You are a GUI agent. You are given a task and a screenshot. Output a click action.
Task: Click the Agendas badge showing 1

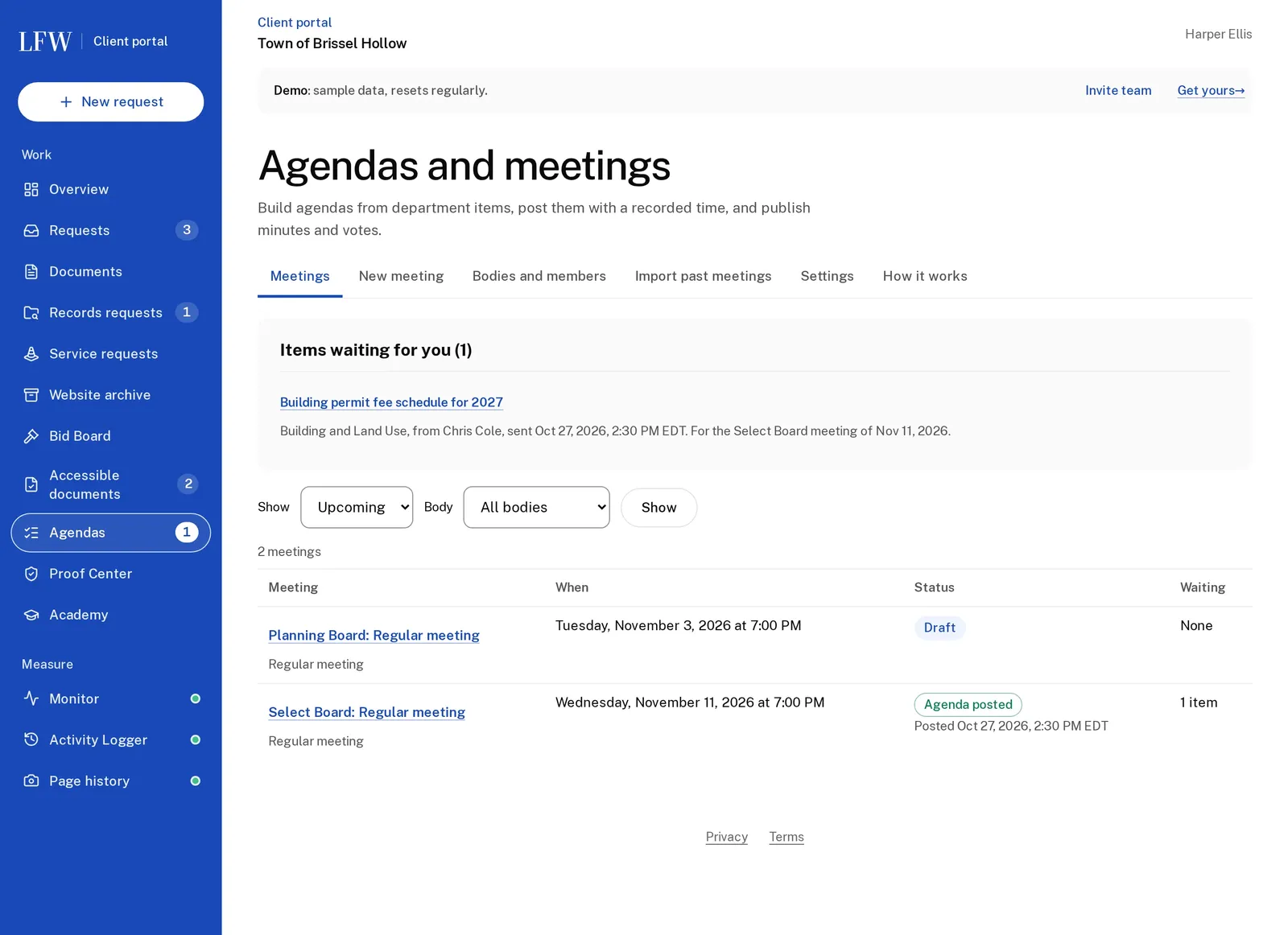pyautogui.click(x=187, y=532)
